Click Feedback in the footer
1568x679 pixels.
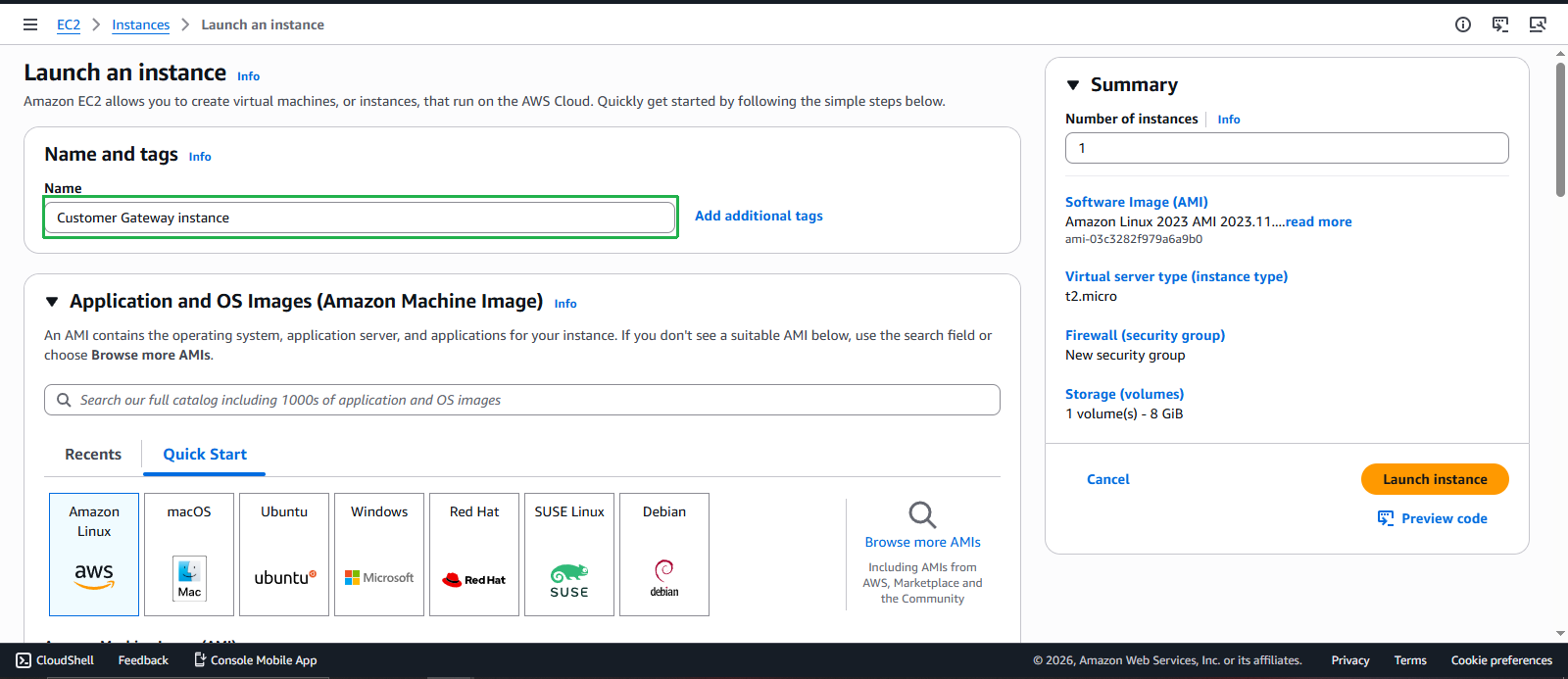(x=143, y=660)
